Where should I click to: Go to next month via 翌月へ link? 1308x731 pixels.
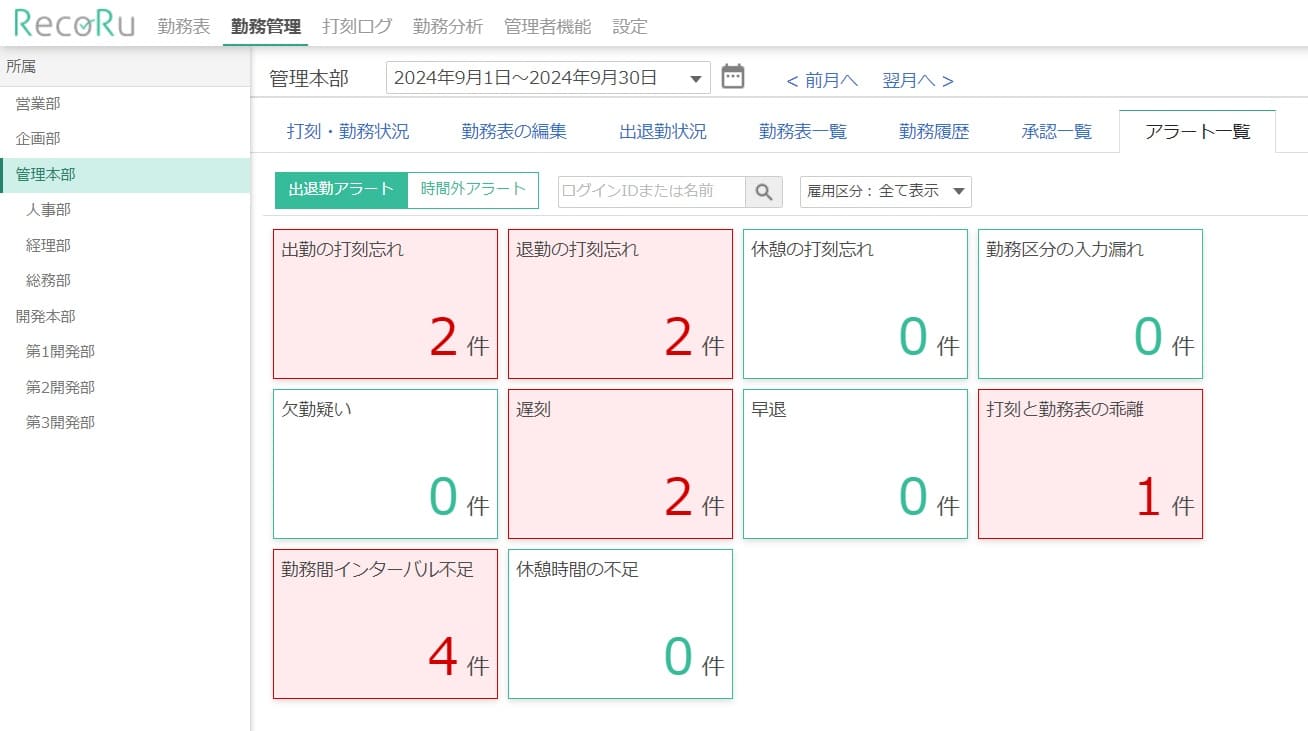tap(911, 80)
